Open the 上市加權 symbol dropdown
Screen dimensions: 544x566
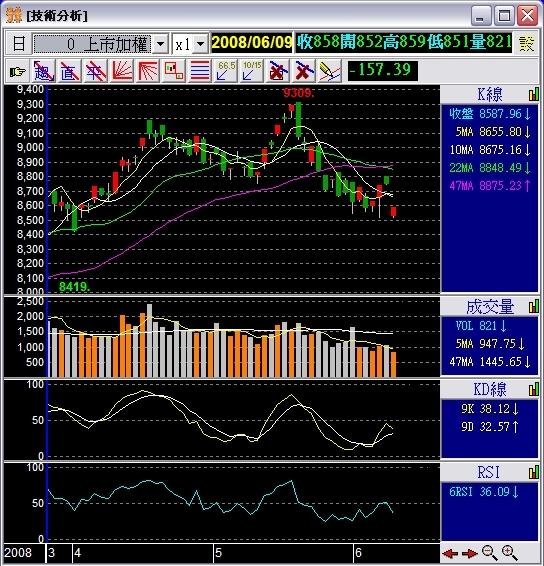pyautogui.click(x=161, y=44)
